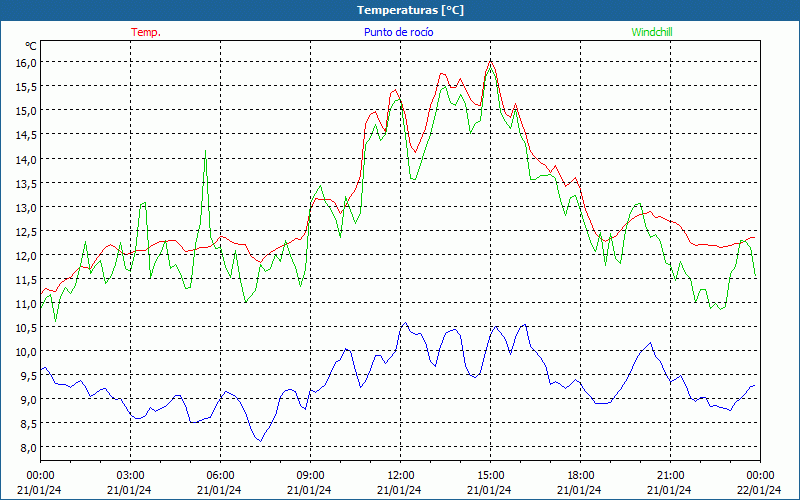Click the °C unit label on the axis
Screen dimensions: 800x500
pos(31,46)
